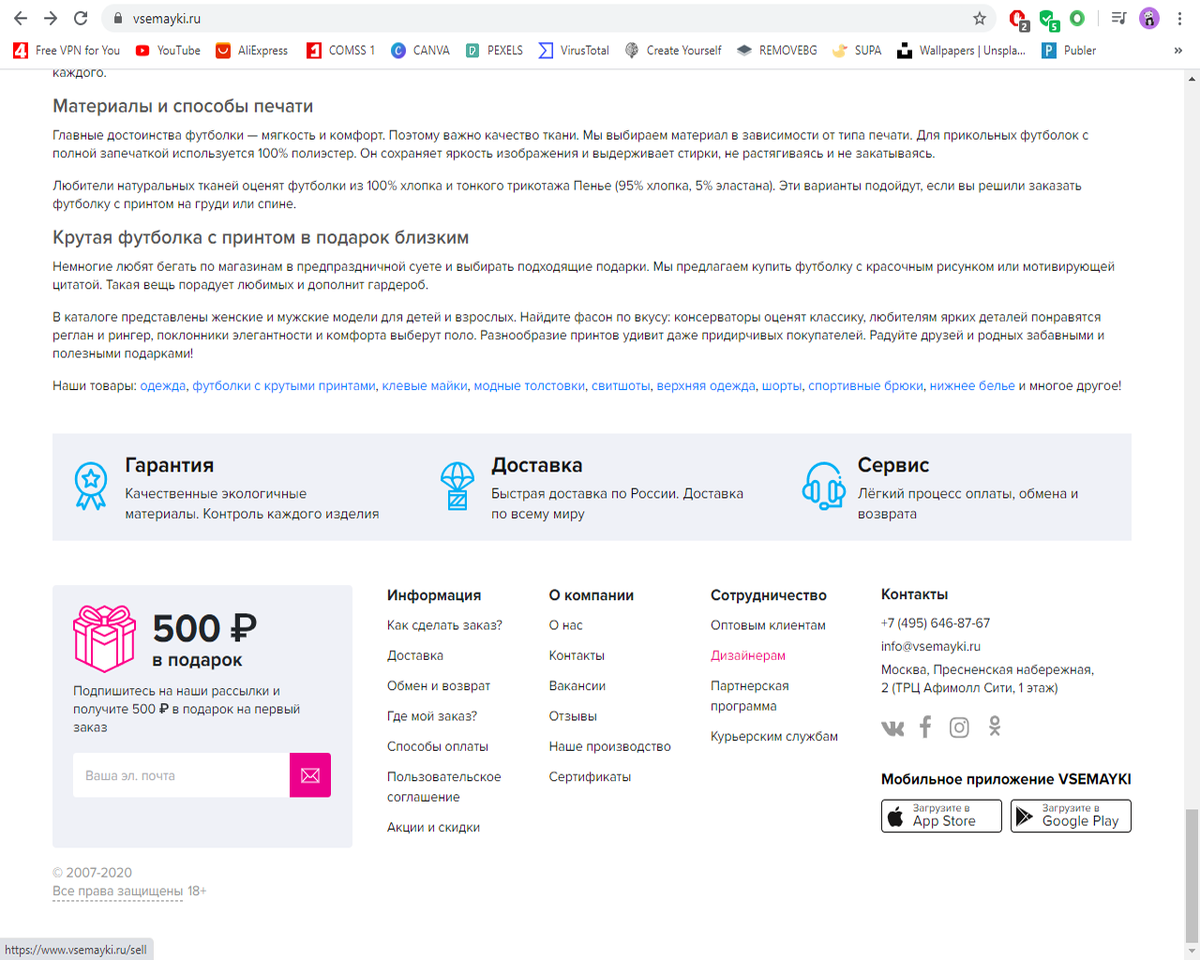1200x960 pixels.
Task: Reload the page
Action: pos(81,18)
